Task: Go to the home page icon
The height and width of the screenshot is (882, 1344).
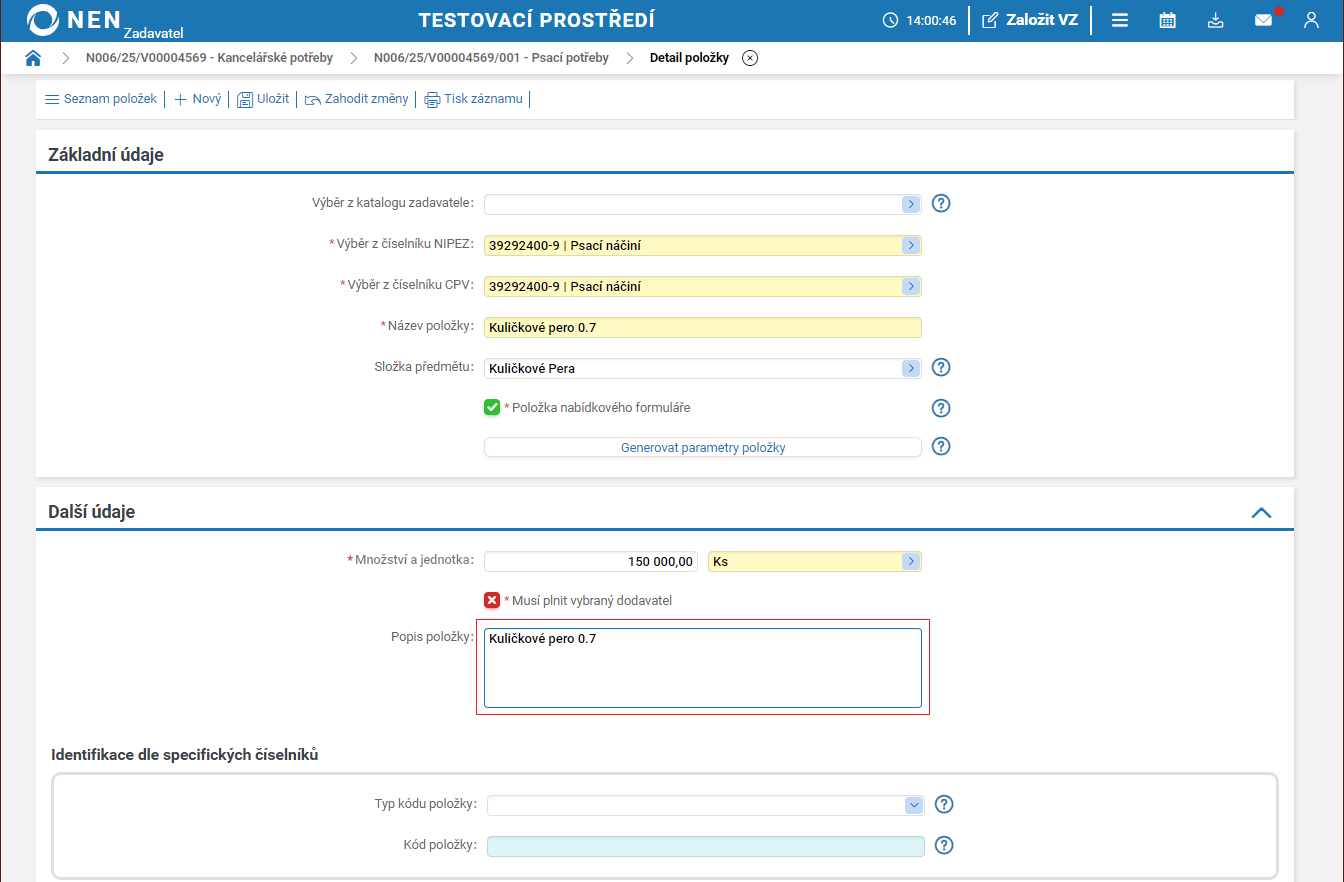Action: click(x=33, y=58)
